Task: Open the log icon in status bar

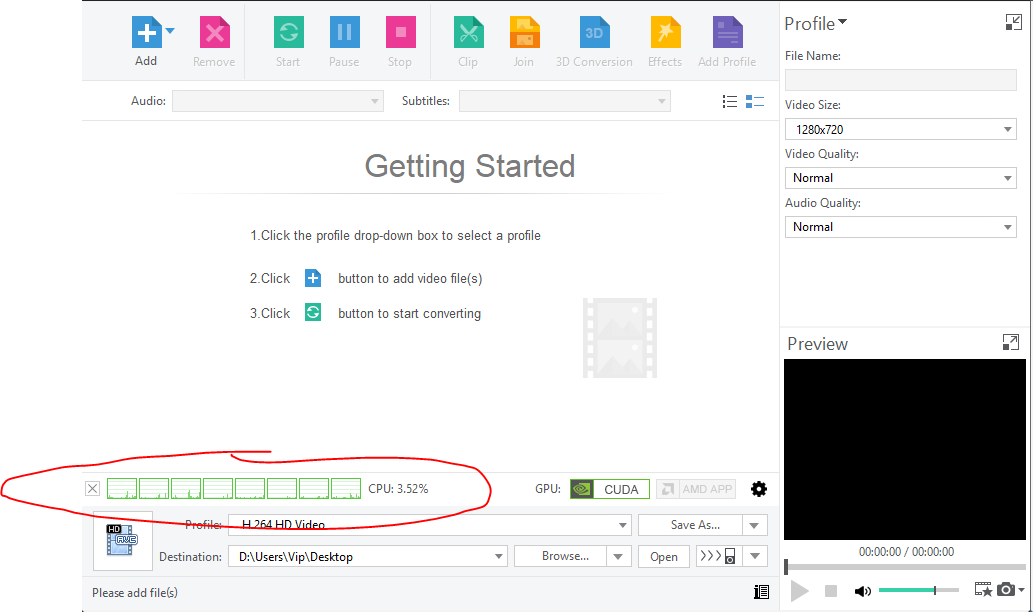Action: click(761, 592)
